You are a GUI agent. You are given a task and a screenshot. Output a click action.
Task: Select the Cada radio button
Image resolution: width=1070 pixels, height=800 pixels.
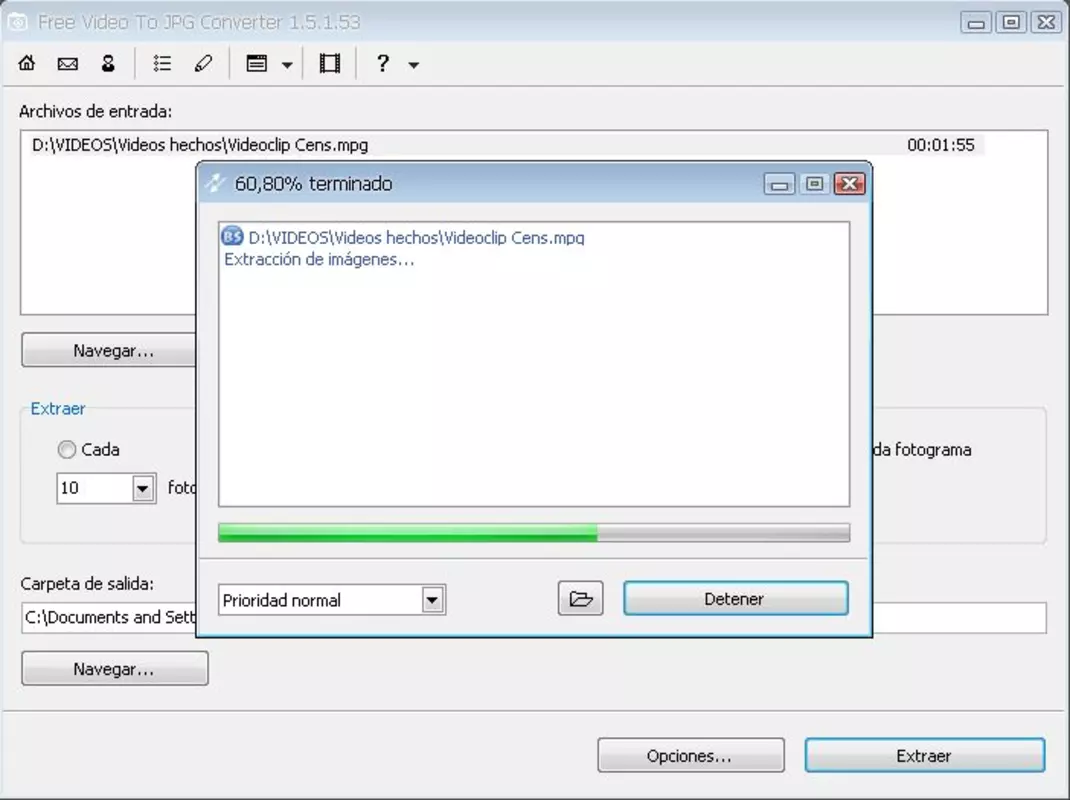[x=67, y=449]
